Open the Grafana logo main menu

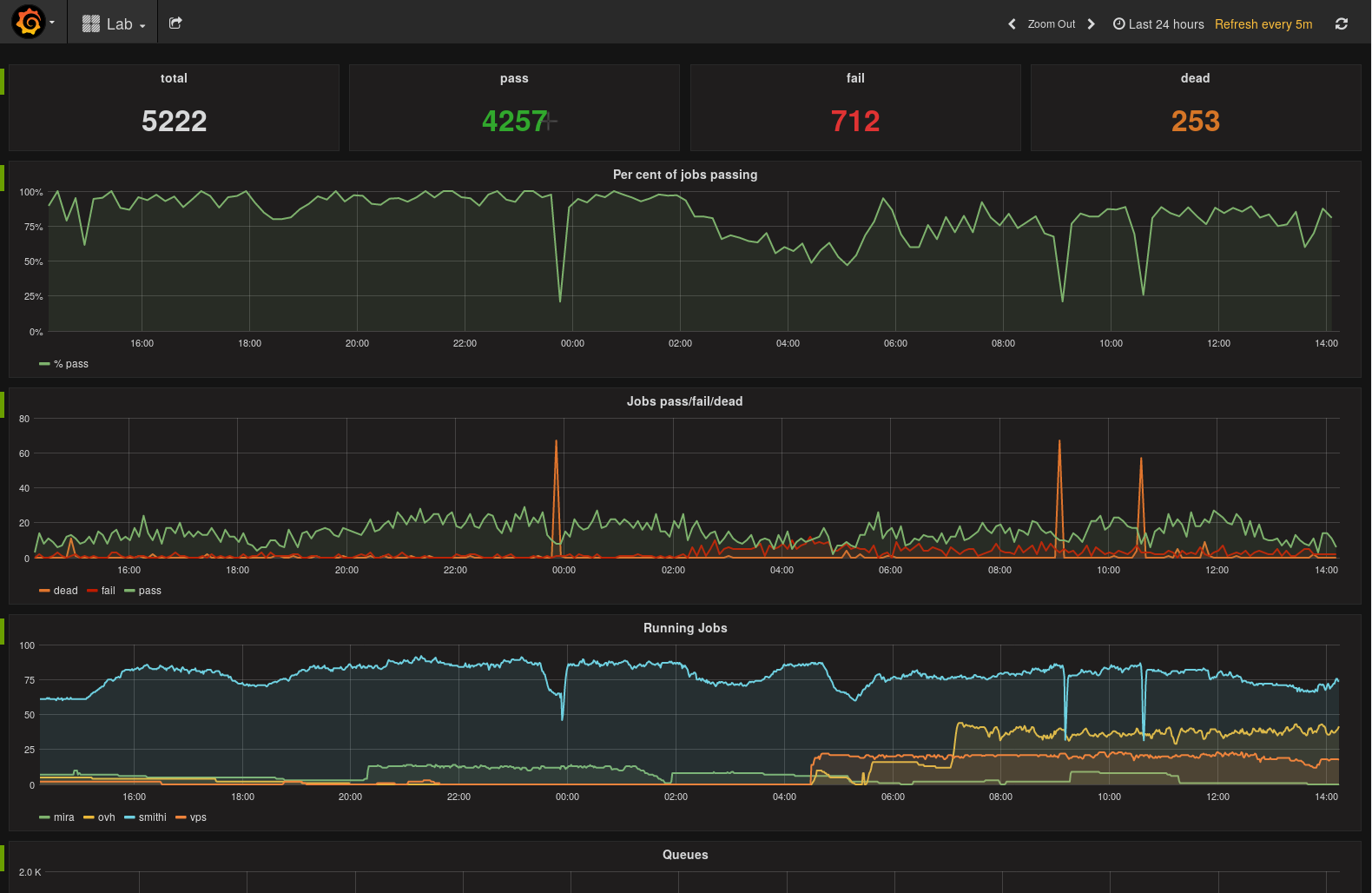click(30, 22)
